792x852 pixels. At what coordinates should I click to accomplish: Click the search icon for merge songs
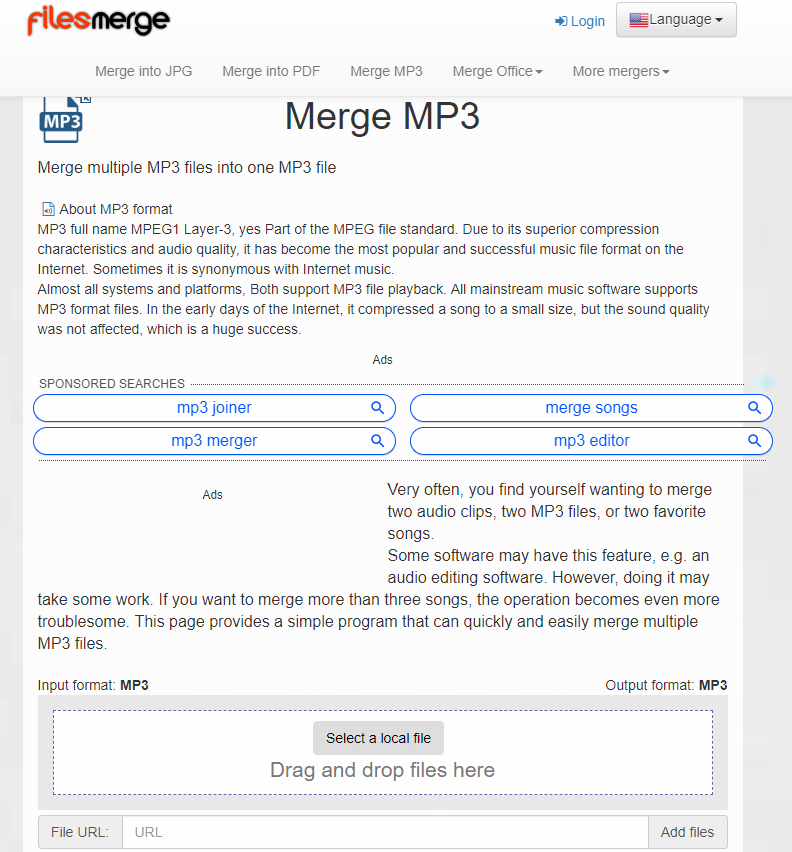(x=755, y=408)
